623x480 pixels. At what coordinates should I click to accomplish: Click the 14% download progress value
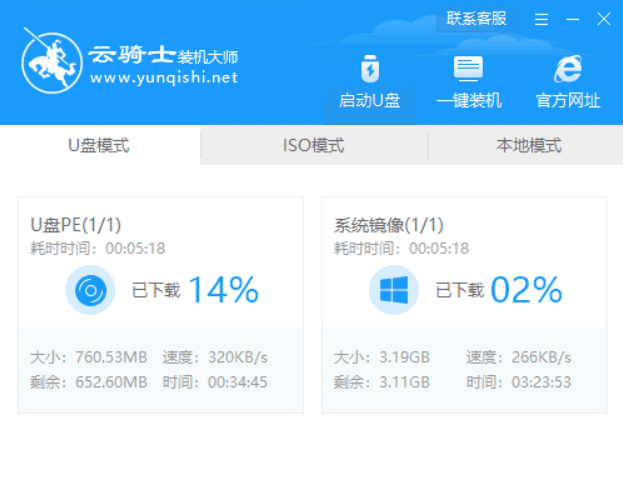(224, 290)
